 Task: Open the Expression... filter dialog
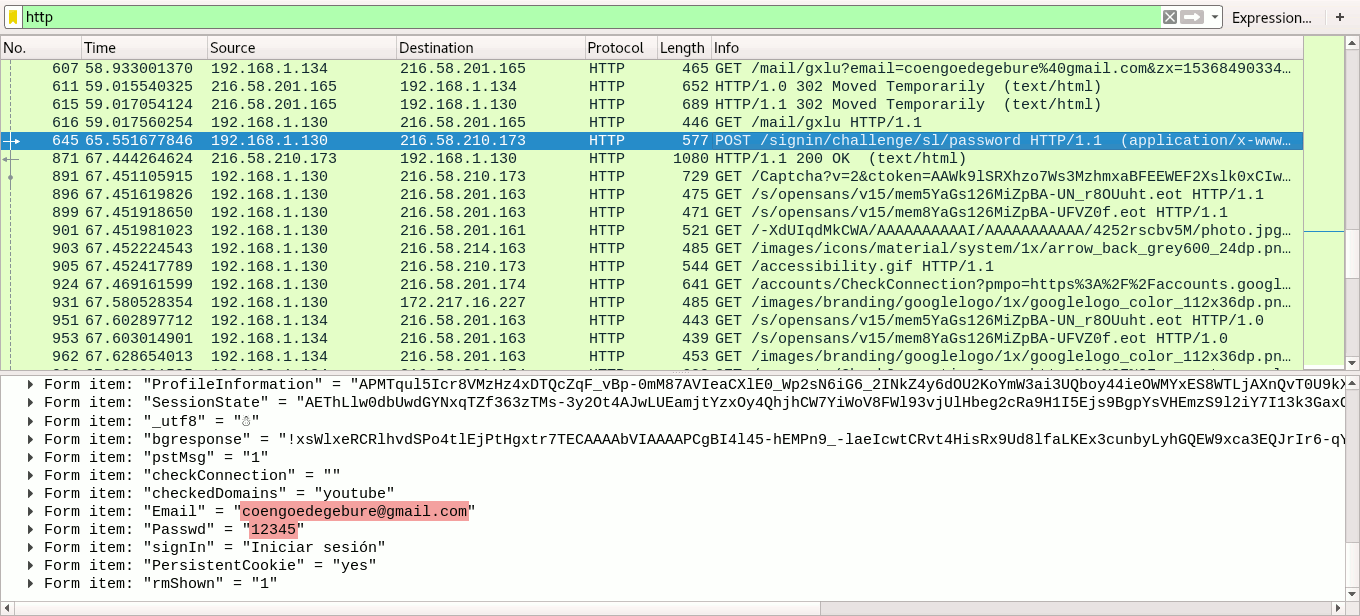point(1271,17)
